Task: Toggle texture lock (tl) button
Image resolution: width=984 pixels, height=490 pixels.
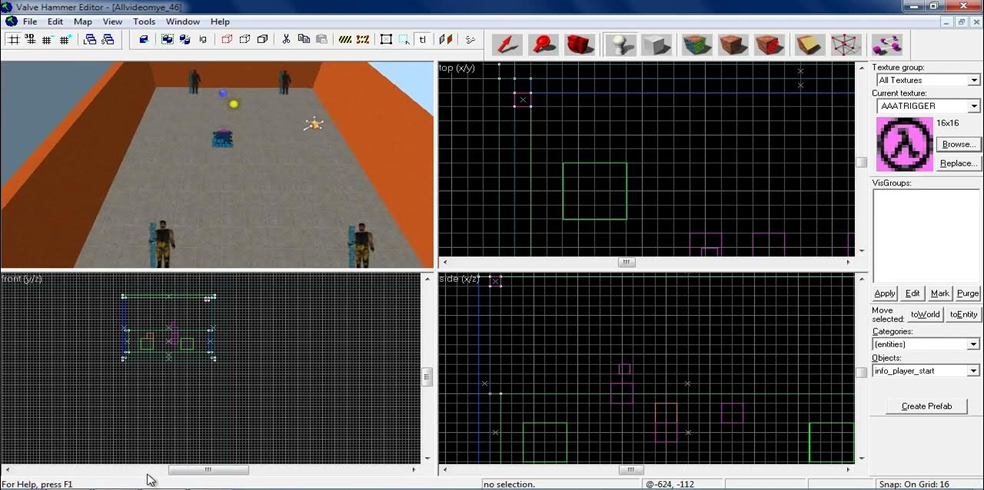Action: (x=423, y=40)
